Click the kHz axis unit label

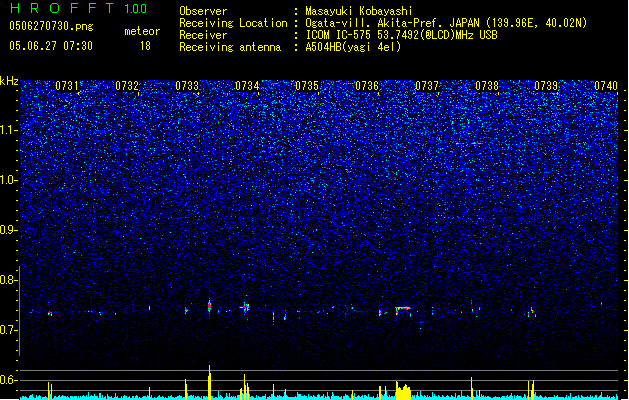point(9,81)
